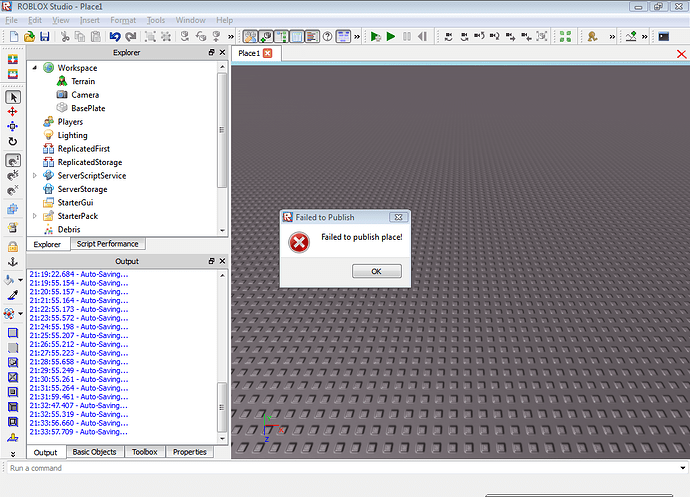Viewport: 690px width, 497px height.
Task: Switch to the Toolbox tab
Action: tap(145, 452)
